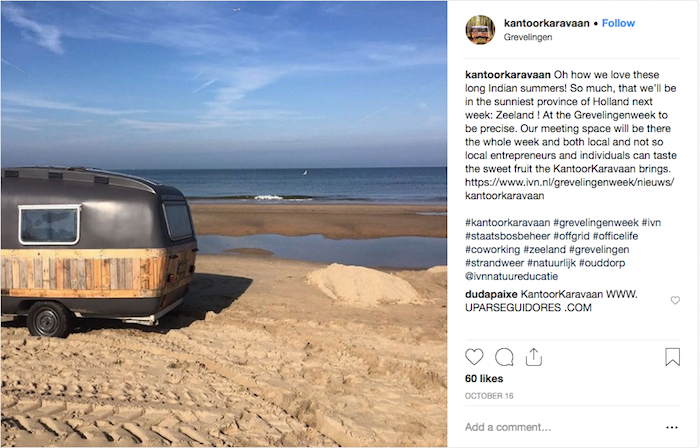The width and height of the screenshot is (700, 448).
Task: Open comments via the speech bubble icon
Action: (x=504, y=357)
